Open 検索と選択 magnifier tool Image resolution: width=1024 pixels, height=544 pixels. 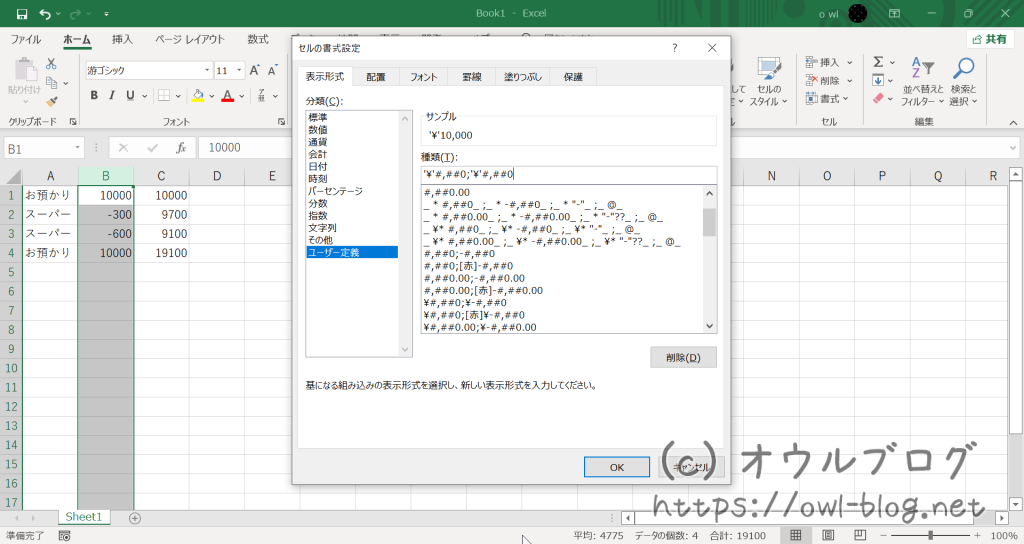(963, 82)
